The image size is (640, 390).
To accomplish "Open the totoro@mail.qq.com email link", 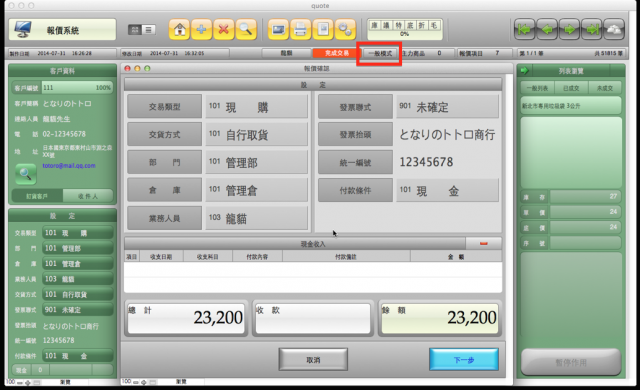I will point(69,166).
